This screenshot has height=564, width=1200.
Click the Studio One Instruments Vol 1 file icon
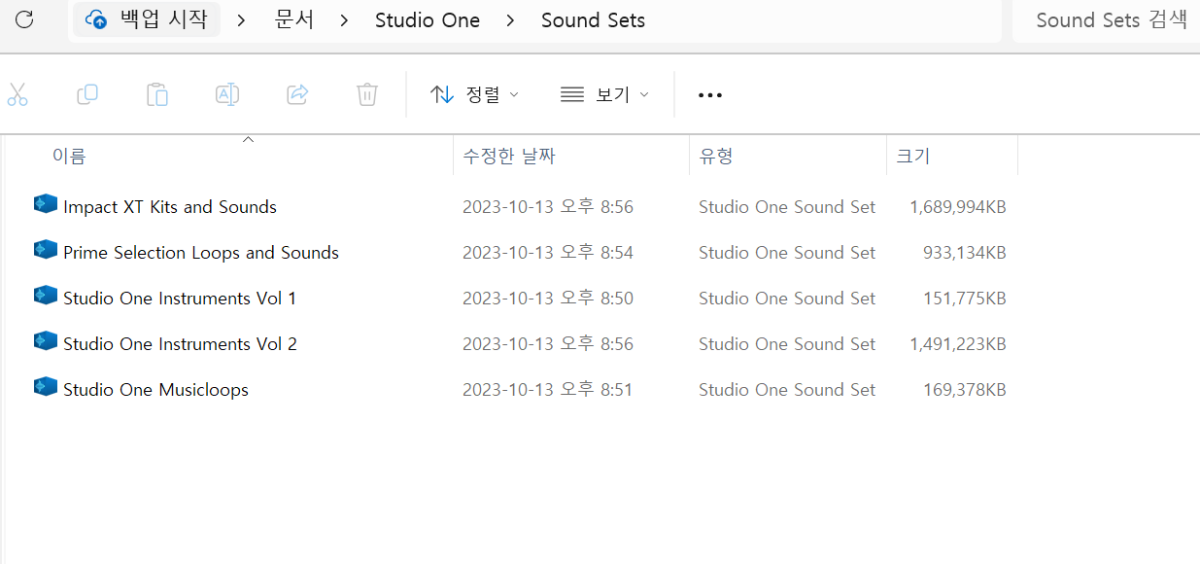(45, 296)
